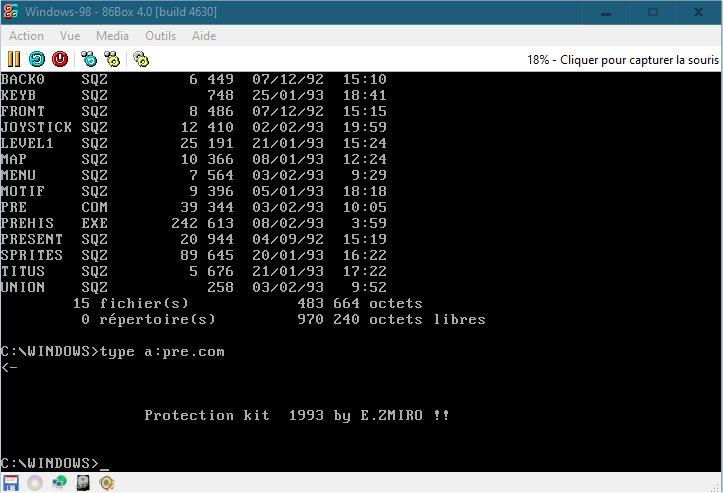Click the PRE COM file row
This screenshot has height=493, width=723.
click(194, 208)
